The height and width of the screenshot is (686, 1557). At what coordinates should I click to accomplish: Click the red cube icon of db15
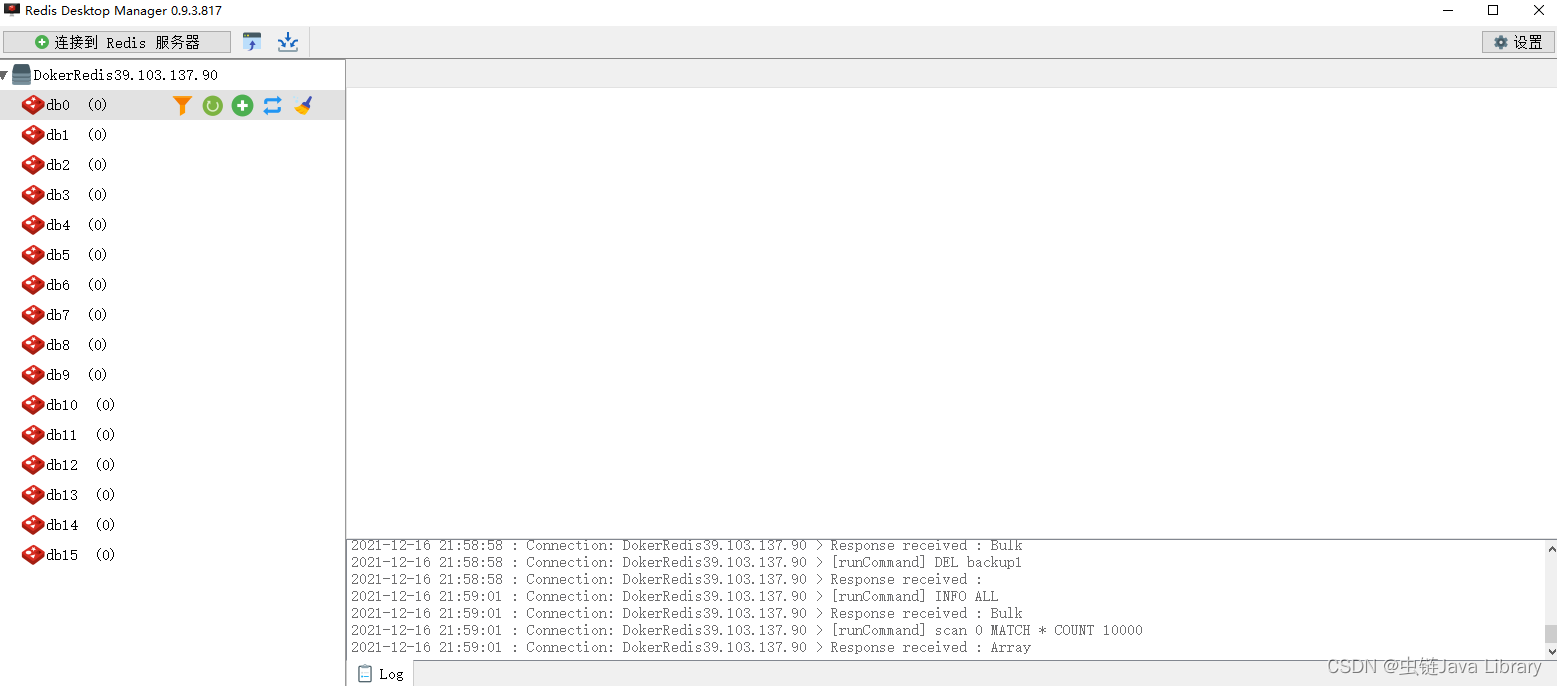coord(33,555)
